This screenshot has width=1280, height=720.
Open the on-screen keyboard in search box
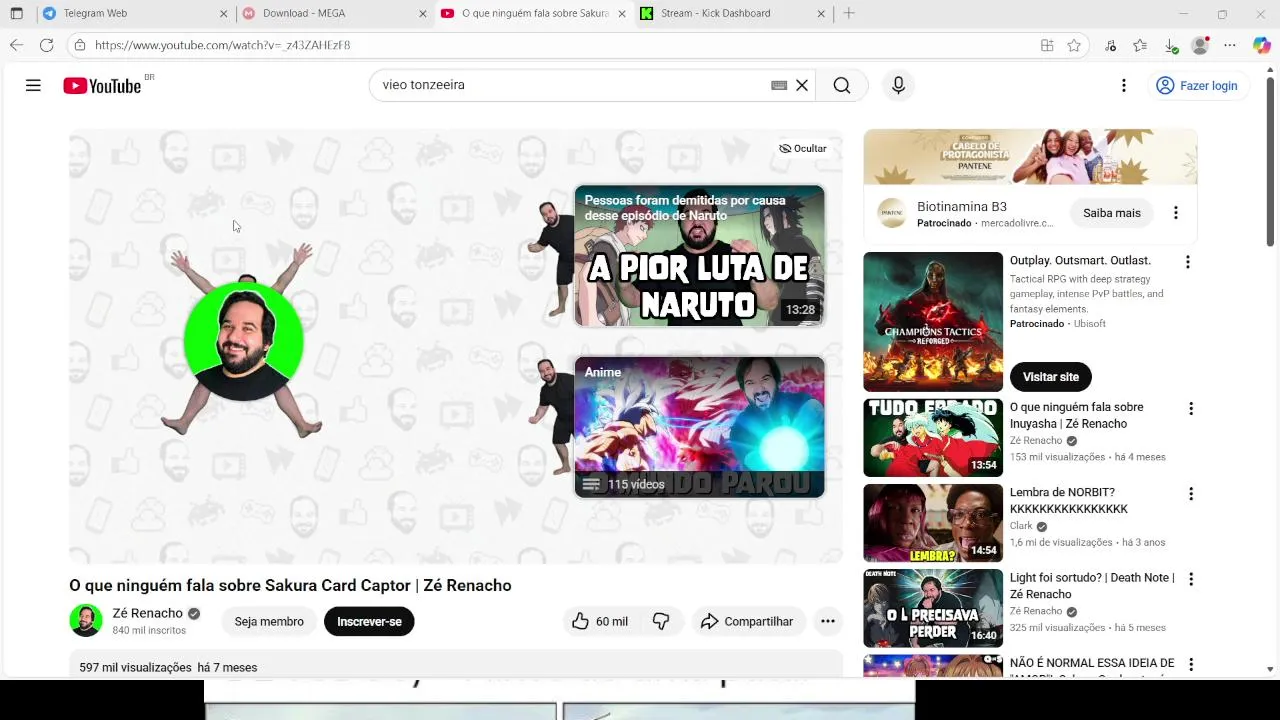point(779,86)
